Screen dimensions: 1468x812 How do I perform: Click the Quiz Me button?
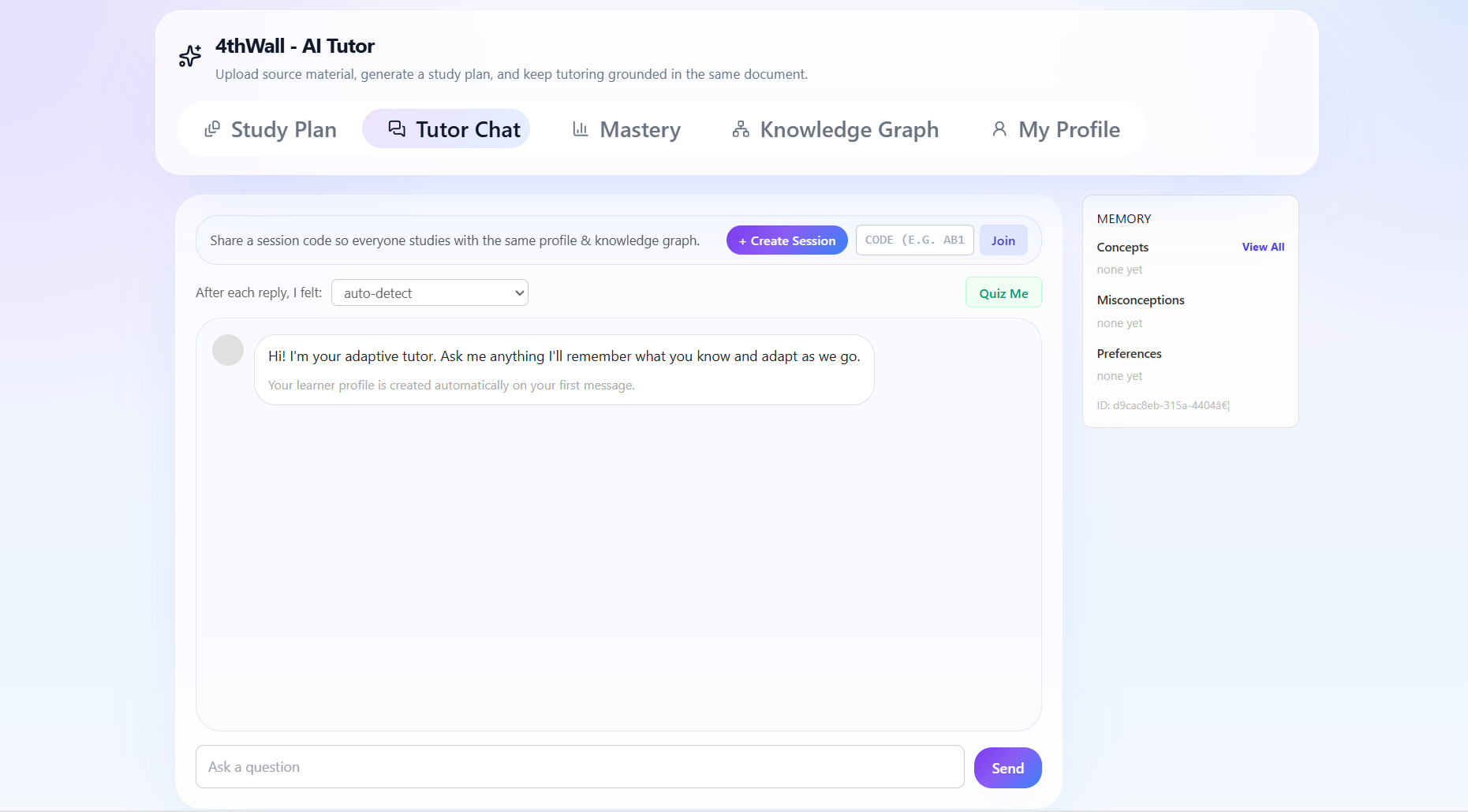1003,292
